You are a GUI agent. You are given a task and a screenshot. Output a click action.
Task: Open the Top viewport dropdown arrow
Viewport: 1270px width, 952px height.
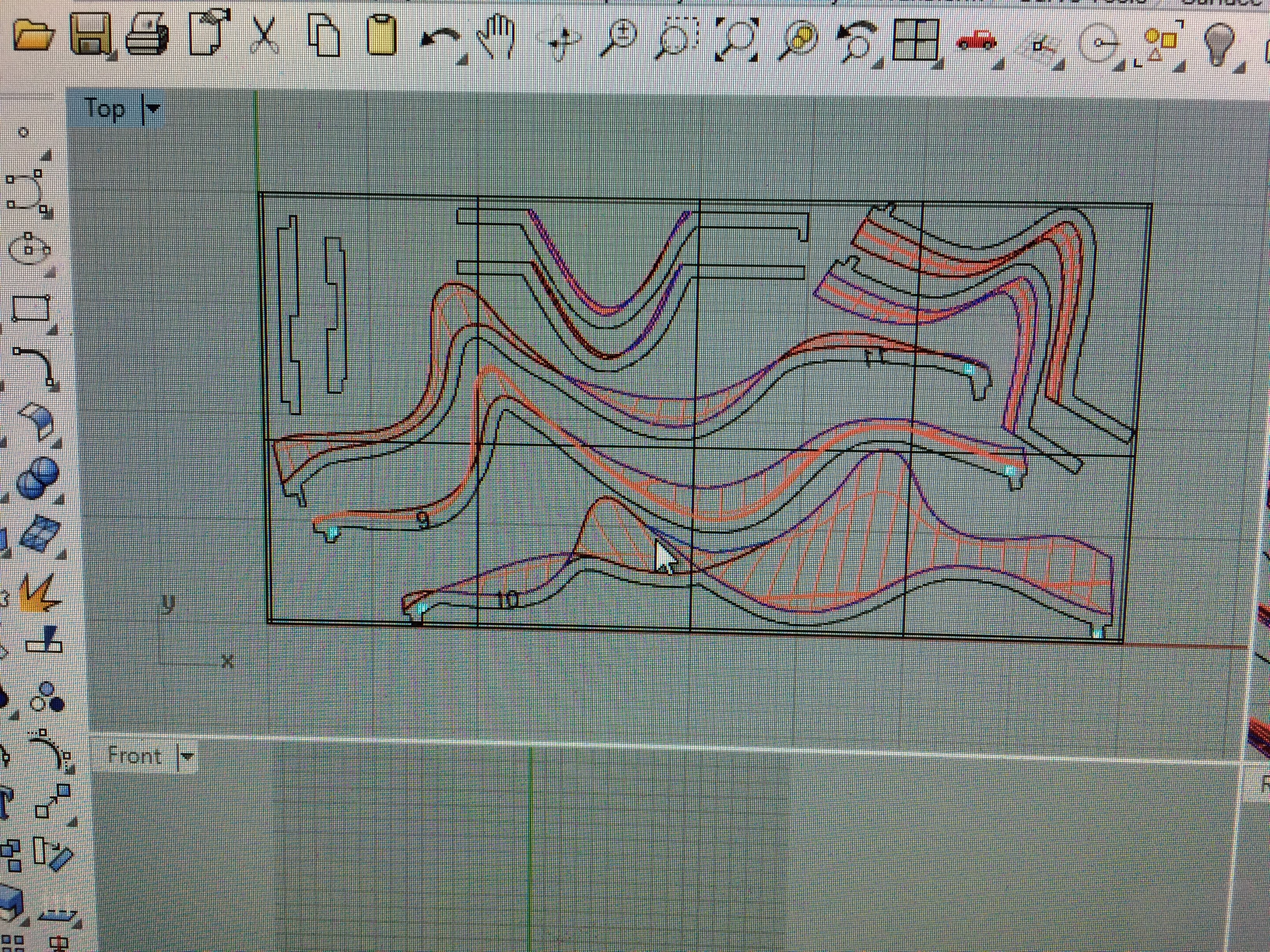click(153, 108)
